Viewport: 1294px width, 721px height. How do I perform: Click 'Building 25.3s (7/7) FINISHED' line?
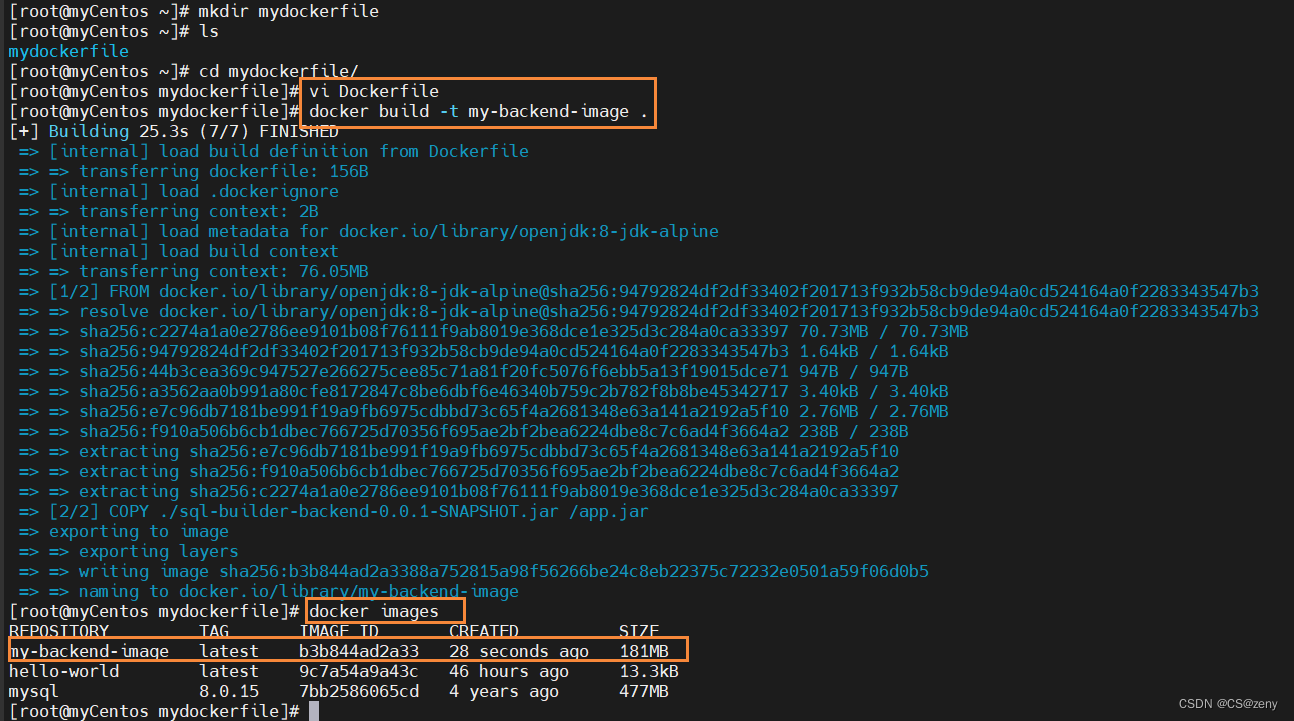[174, 131]
